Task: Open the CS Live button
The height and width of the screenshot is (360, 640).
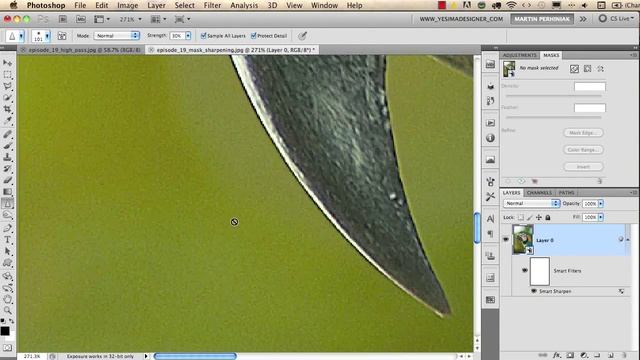Action: tap(616, 19)
